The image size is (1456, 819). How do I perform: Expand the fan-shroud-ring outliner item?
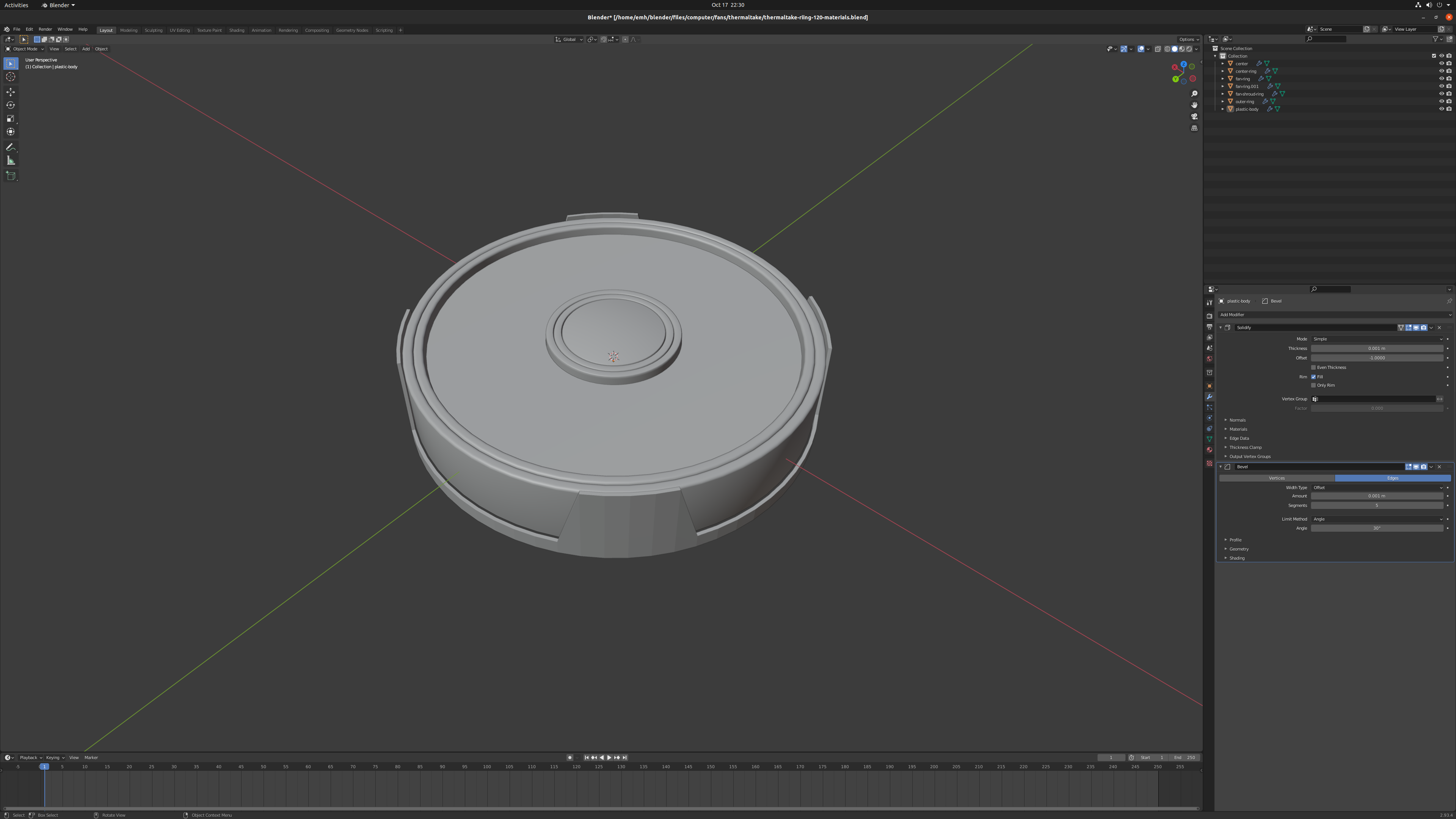[x=1222, y=94]
